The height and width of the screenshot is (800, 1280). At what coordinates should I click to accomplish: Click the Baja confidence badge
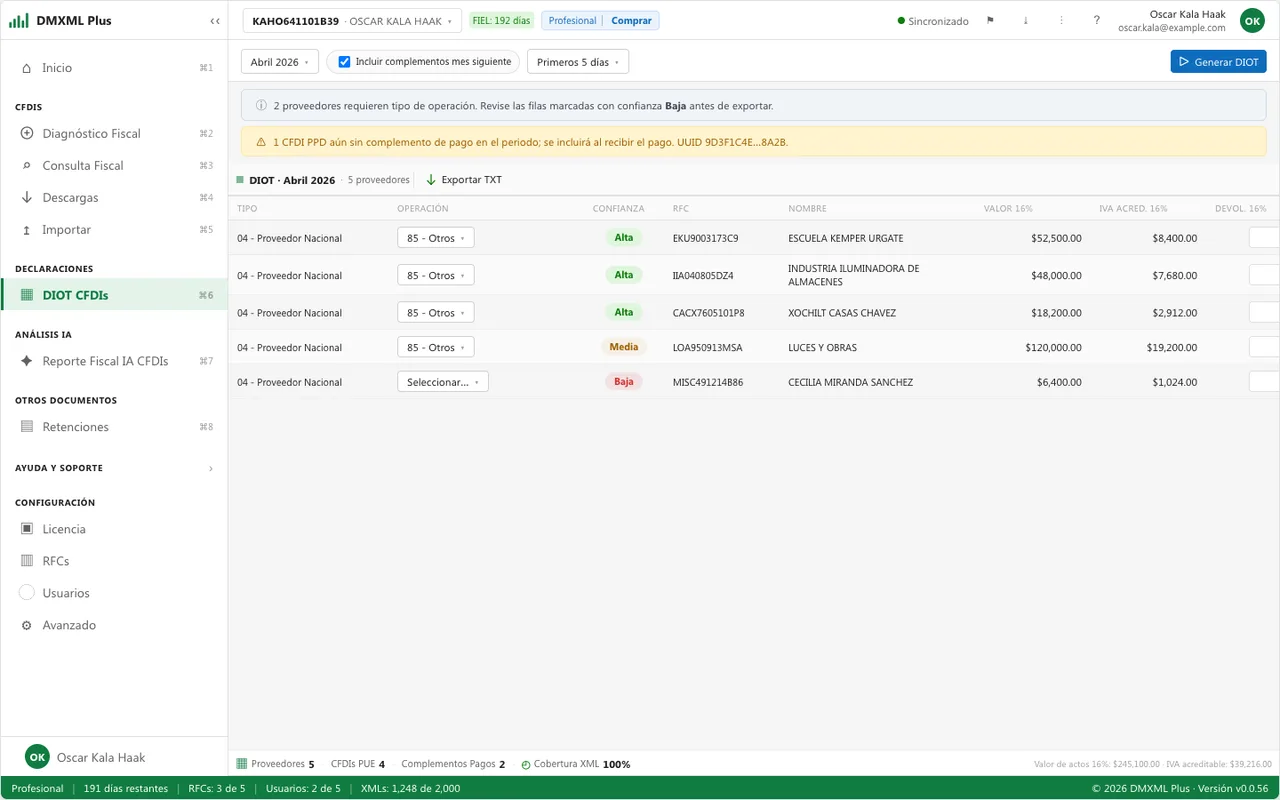click(x=623, y=382)
